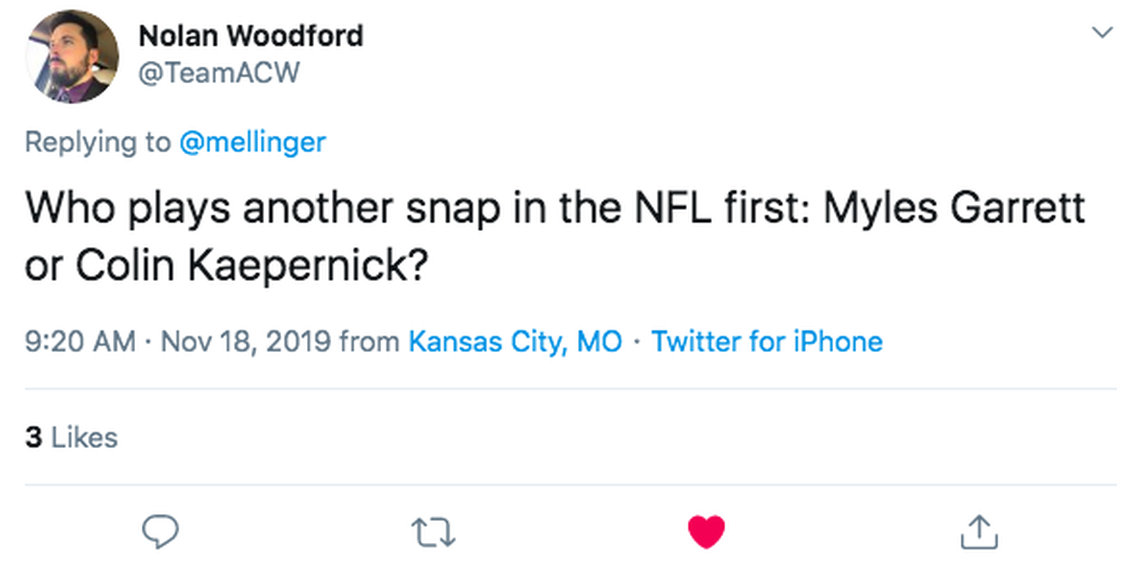1140x578 pixels.
Task: Open the share tweet options icon
Action: coord(978,532)
